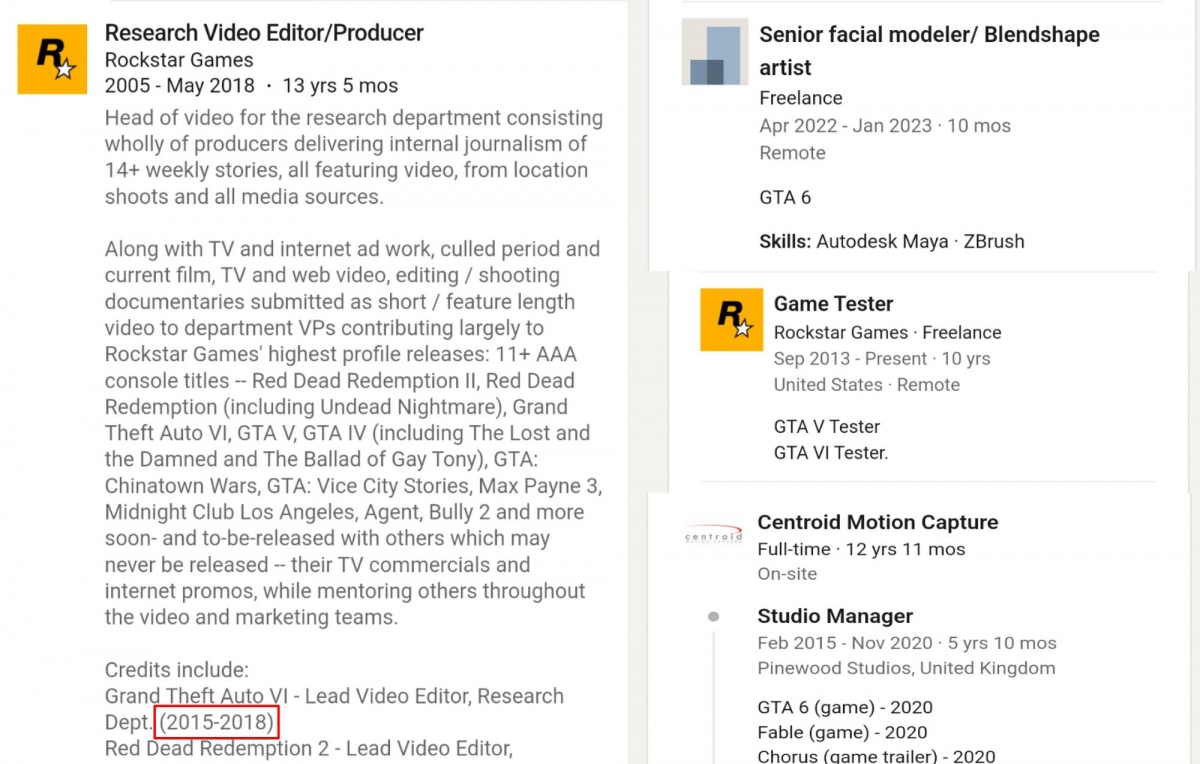Select 'Feb 2015 - Nov 2020 · 5 yrs 10 mos'

click(906, 643)
